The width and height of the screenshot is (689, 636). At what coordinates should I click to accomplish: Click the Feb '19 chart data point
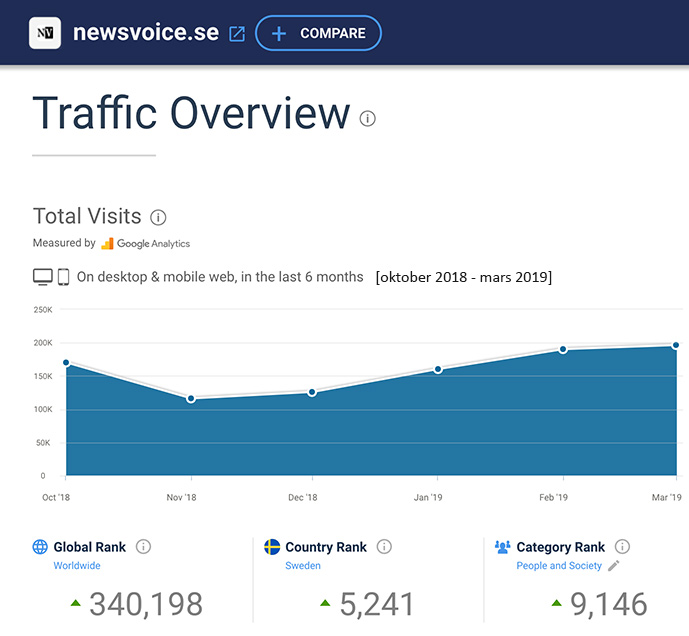pos(563,349)
